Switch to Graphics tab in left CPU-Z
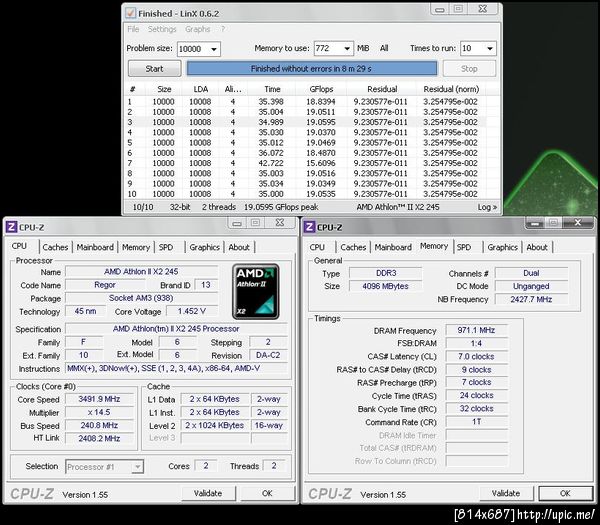This screenshot has width=600, height=525. 204,247
